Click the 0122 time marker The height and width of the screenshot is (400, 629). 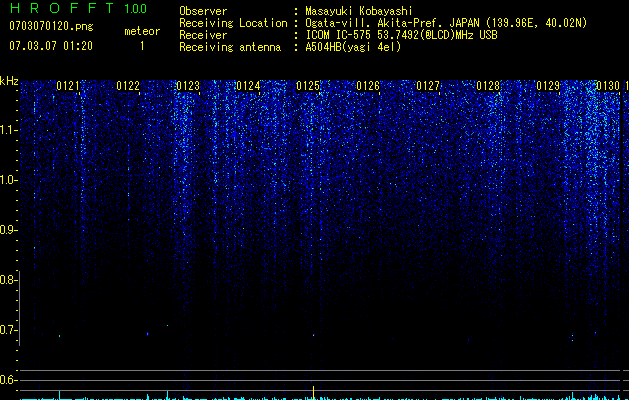pos(128,86)
